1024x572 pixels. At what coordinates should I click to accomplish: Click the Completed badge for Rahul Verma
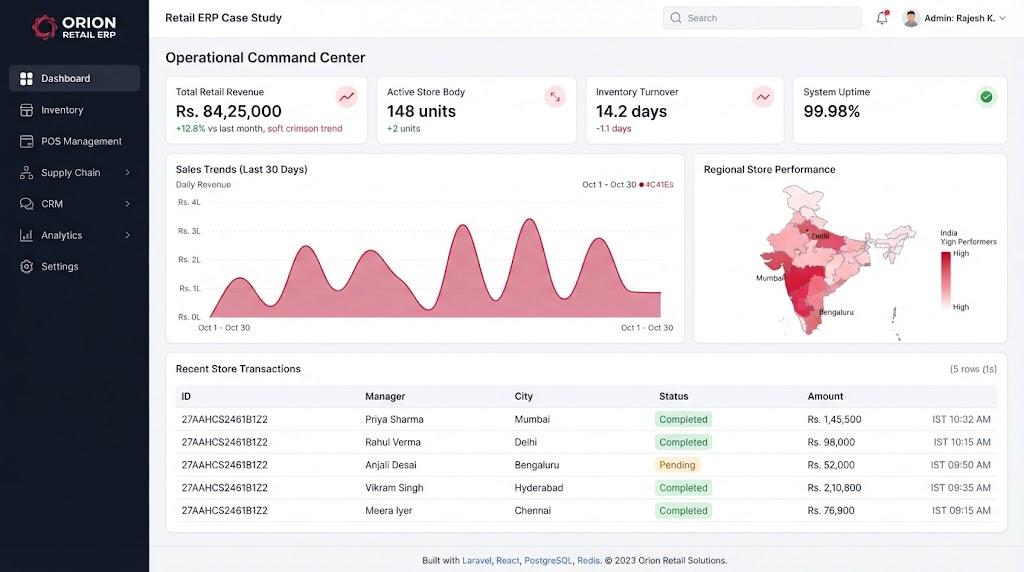tap(683, 442)
